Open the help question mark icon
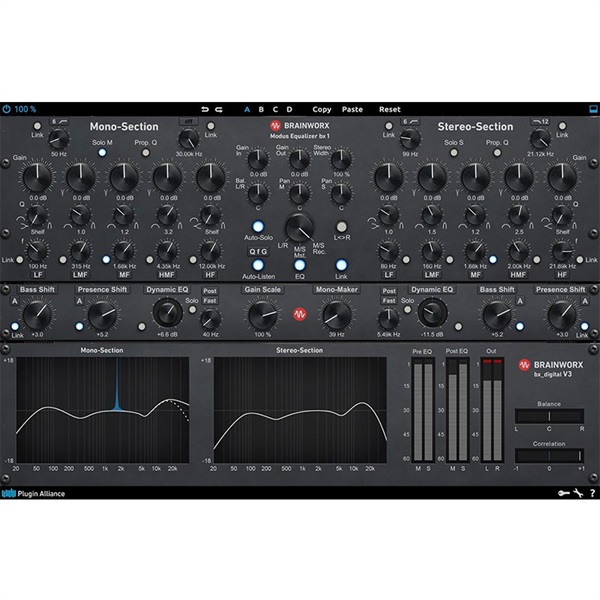 tap(591, 493)
